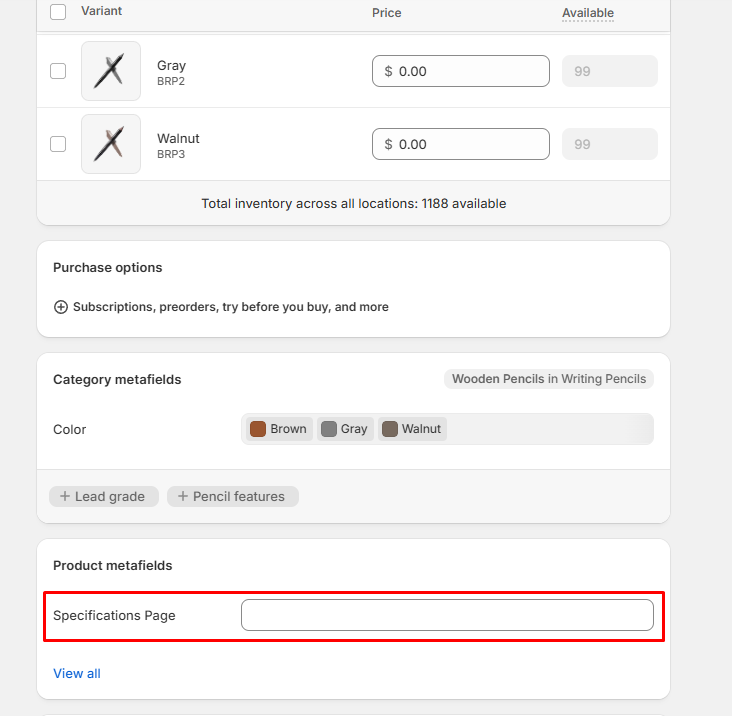This screenshot has height=716, width=732.
Task: Toggle the select-all variants checkbox
Action: click(x=58, y=12)
